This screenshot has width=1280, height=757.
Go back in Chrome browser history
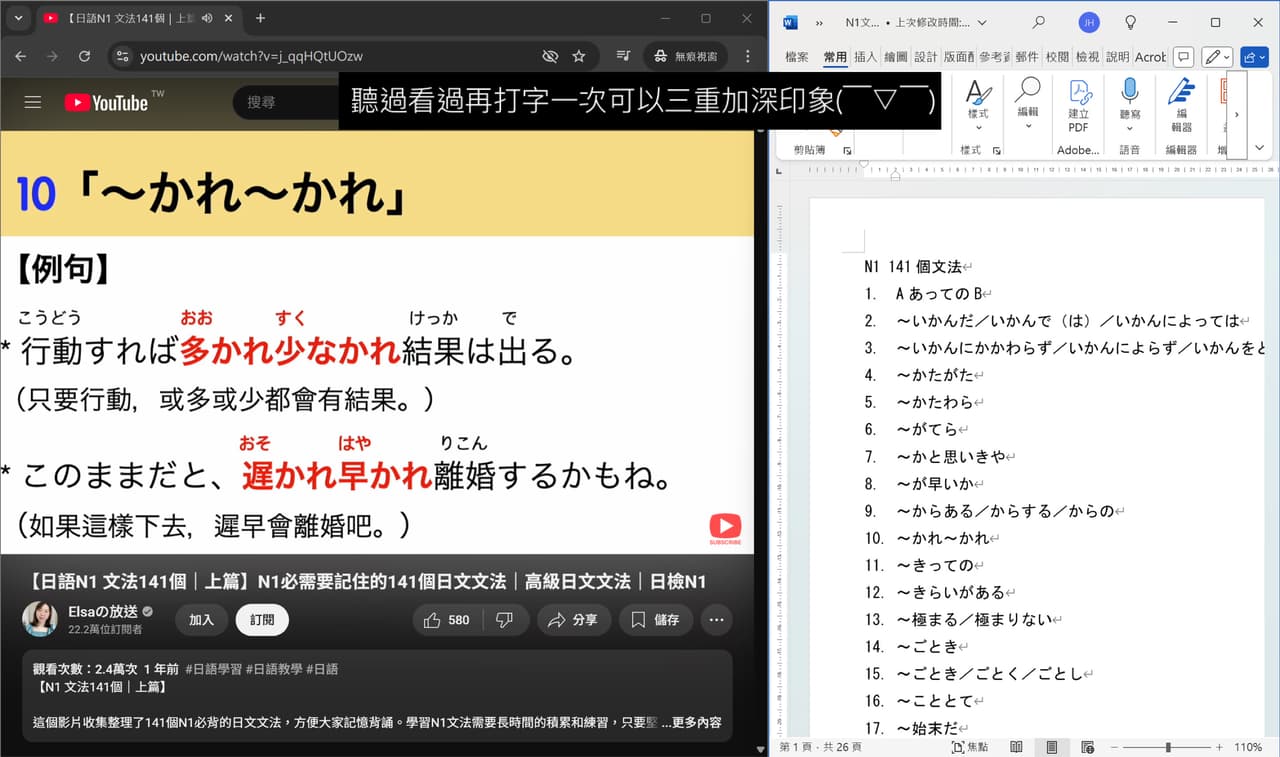21,56
